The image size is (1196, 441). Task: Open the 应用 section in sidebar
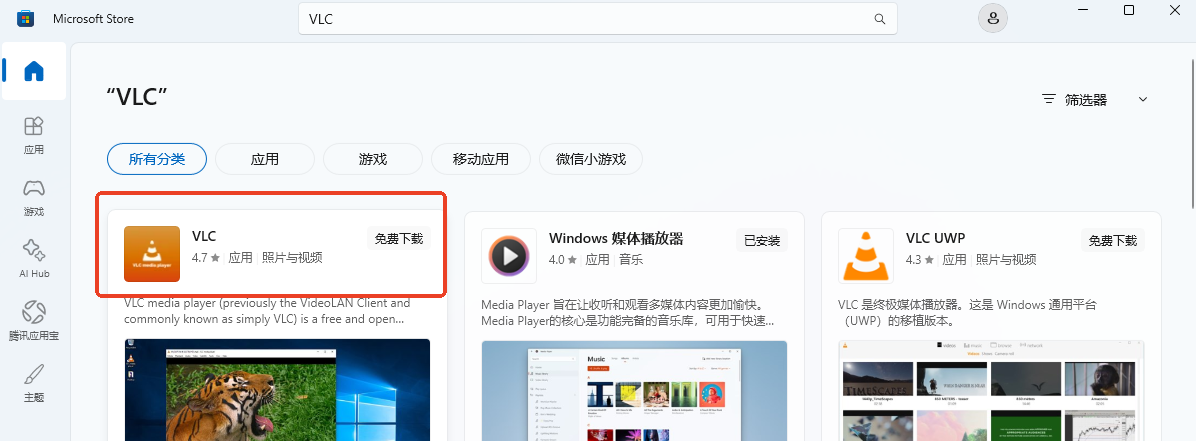pyautogui.click(x=34, y=135)
